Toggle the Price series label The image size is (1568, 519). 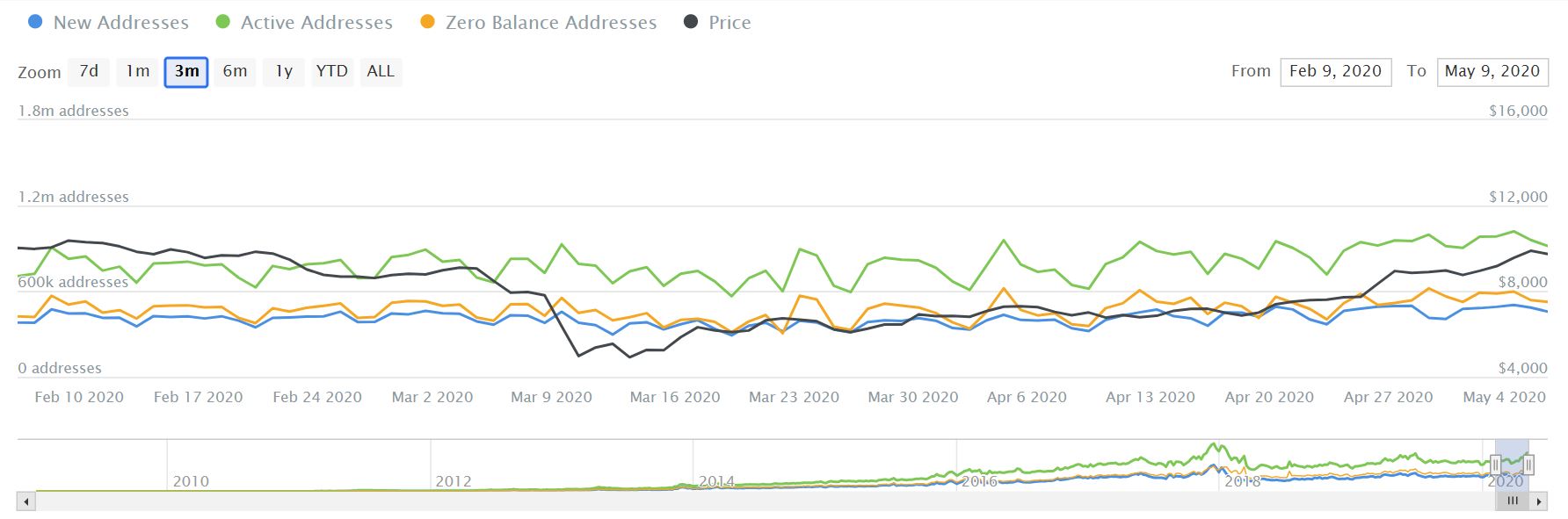[730, 23]
